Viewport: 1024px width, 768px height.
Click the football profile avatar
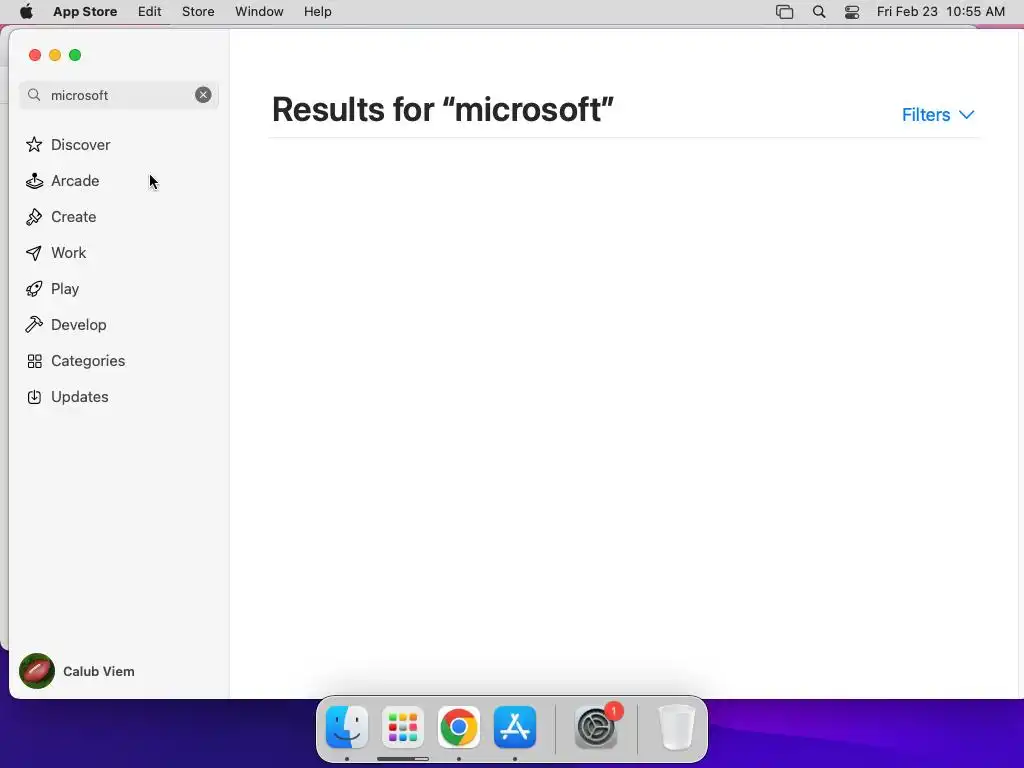coord(37,671)
